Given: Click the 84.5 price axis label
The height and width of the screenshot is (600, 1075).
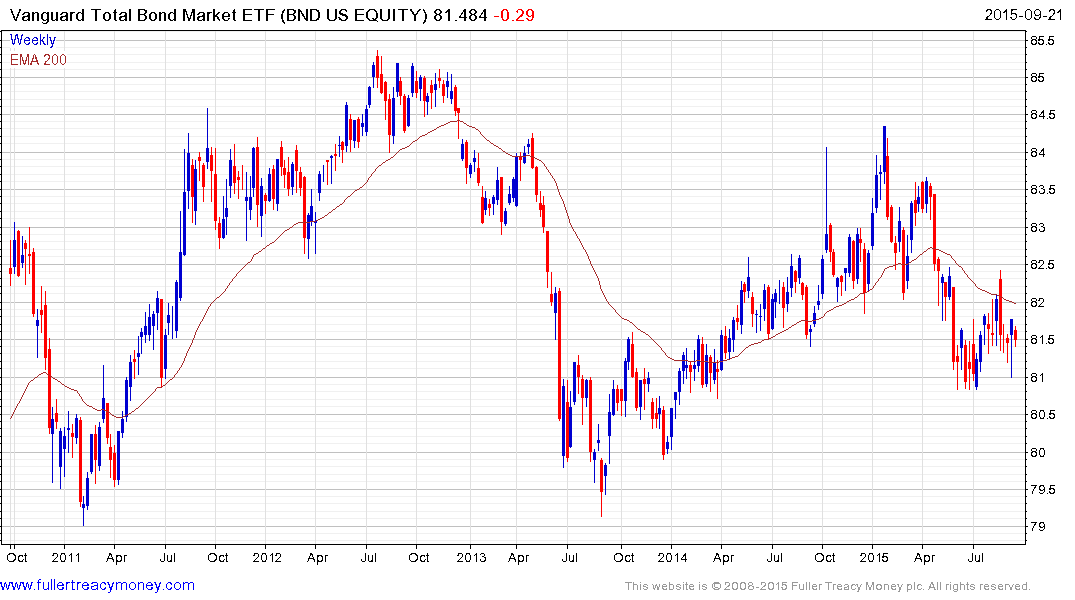Looking at the screenshot, I should (x=1042, y=115).
